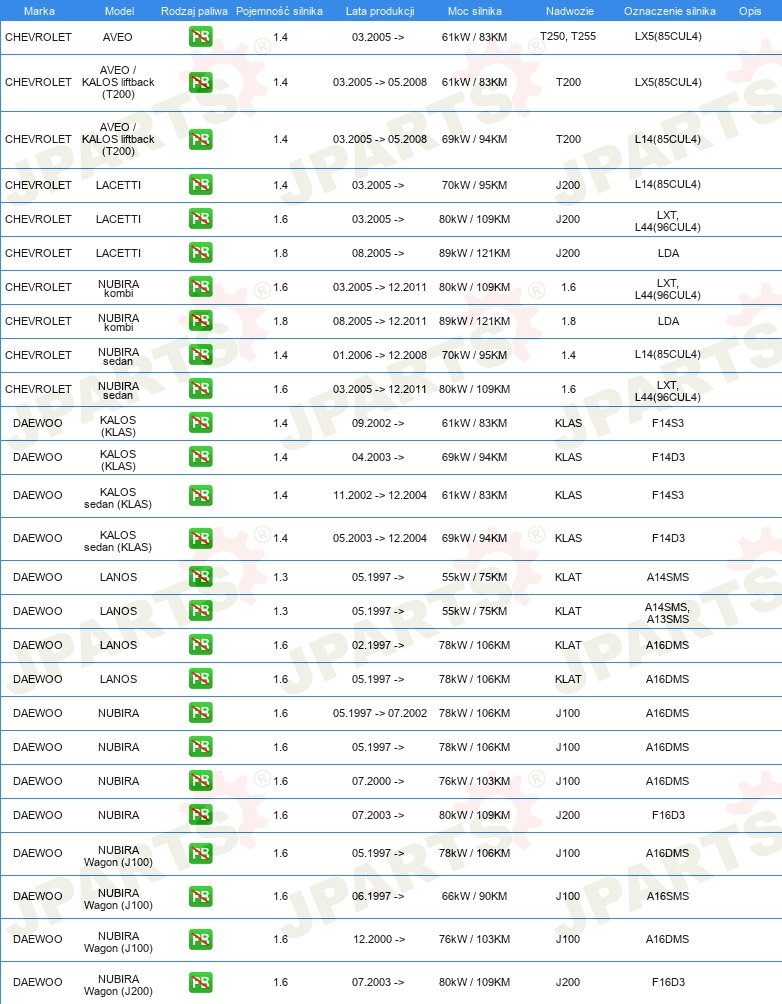The image size is (782, 1004).
Task: Click fuel icon in KALOS (KLAS) 04.2003 row
Action: pyautogui.click(x=200, y=457)
